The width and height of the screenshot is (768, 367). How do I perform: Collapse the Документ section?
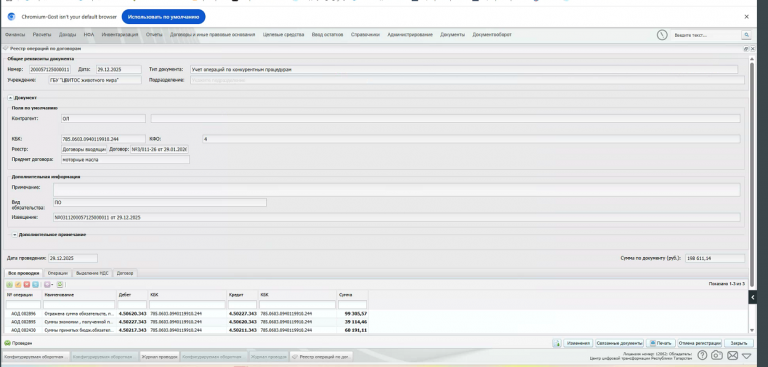(10, 98)
